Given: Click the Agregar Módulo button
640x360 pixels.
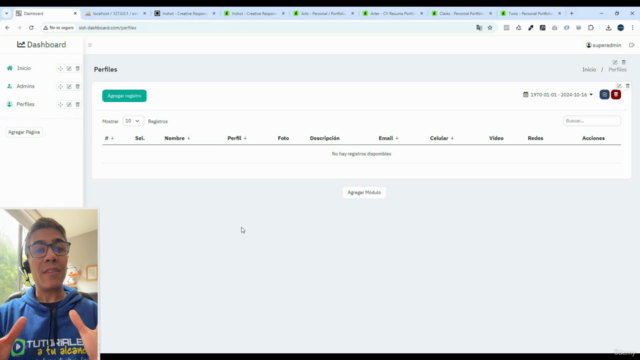Looking at the screenshot, I should [364, 192].
